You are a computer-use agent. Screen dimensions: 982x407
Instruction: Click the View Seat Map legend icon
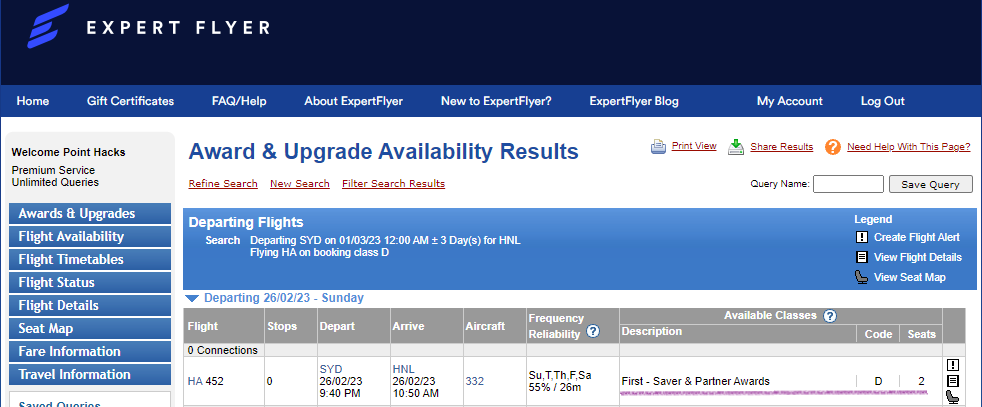pyautogui.click(x=862, y=277)
